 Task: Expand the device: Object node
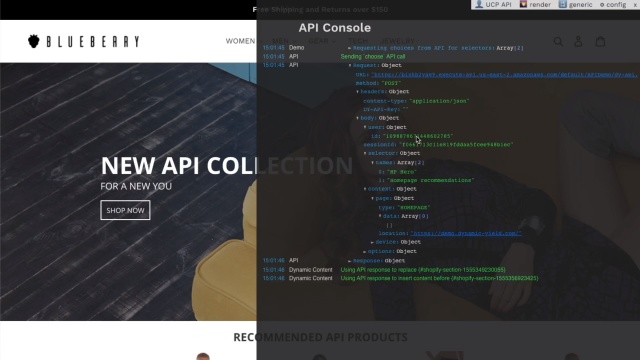[372, 242]
